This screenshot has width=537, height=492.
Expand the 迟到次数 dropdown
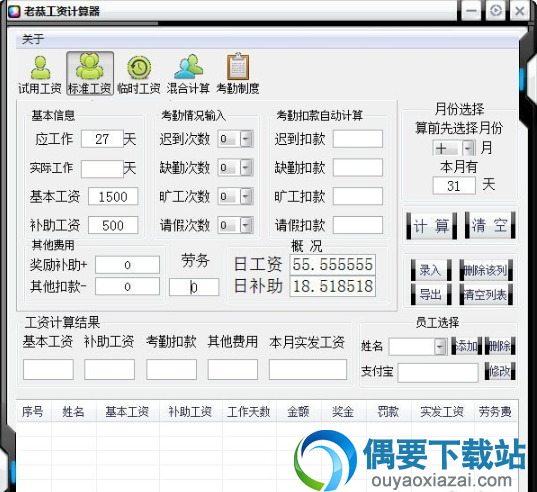tap(246, 139)
